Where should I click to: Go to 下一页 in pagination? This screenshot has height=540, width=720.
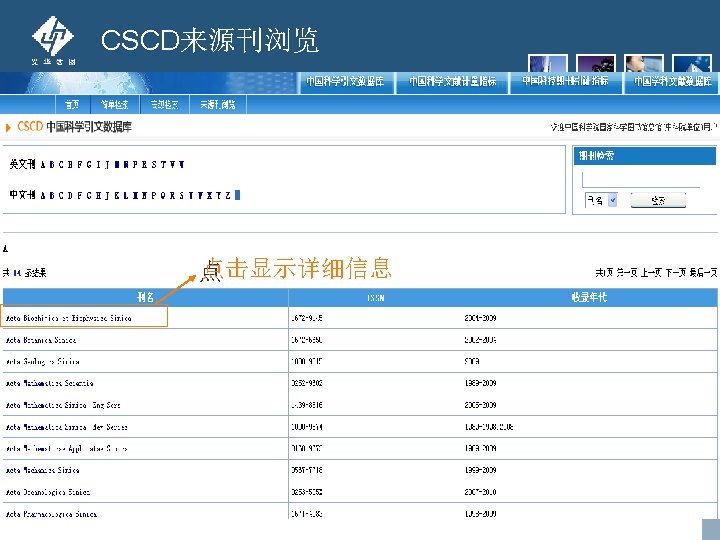coord(676,273)
